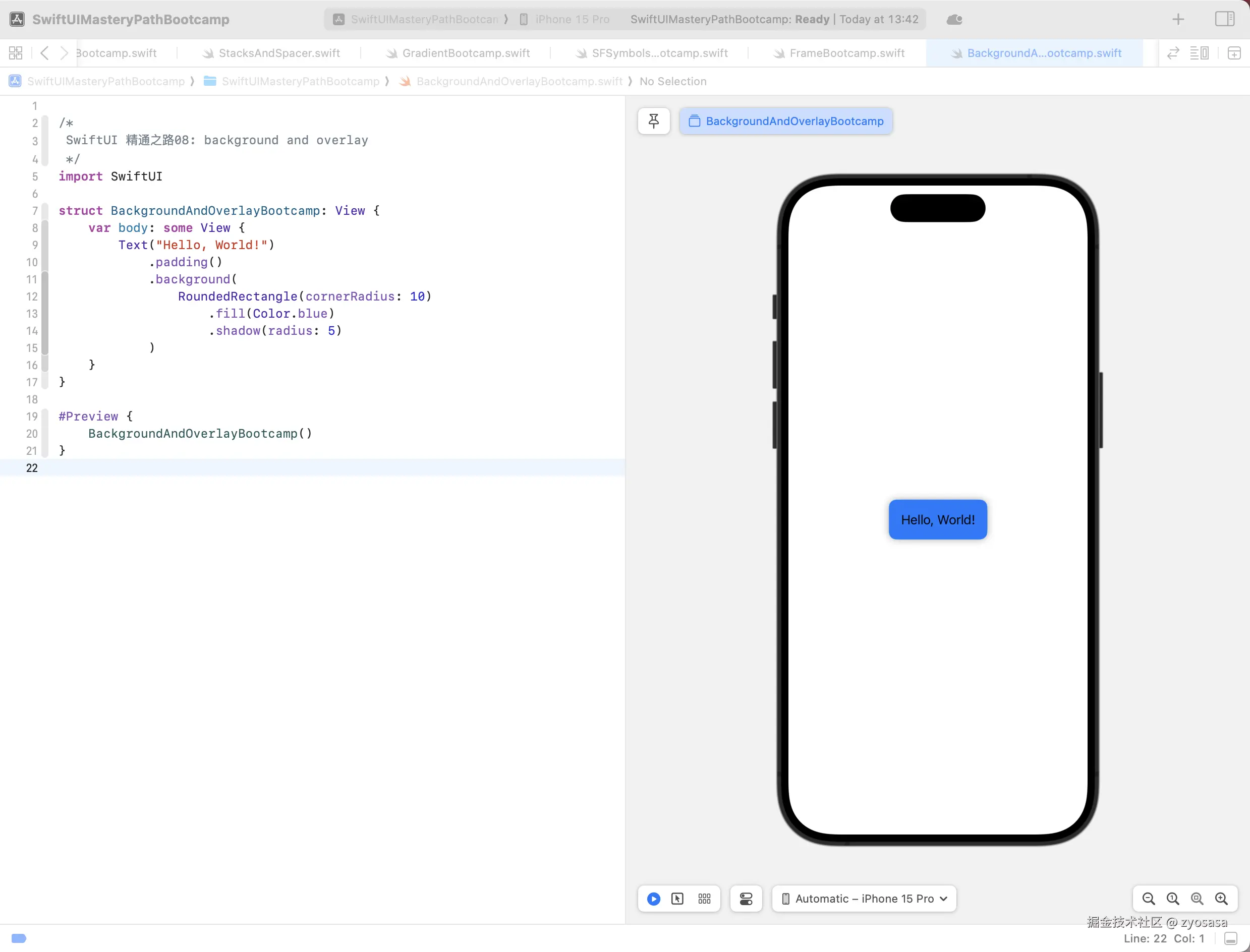1250x952 pixels.
Task: Toggle the bottom debug area
Action: pyautogui.click(x=1231, y=938)
